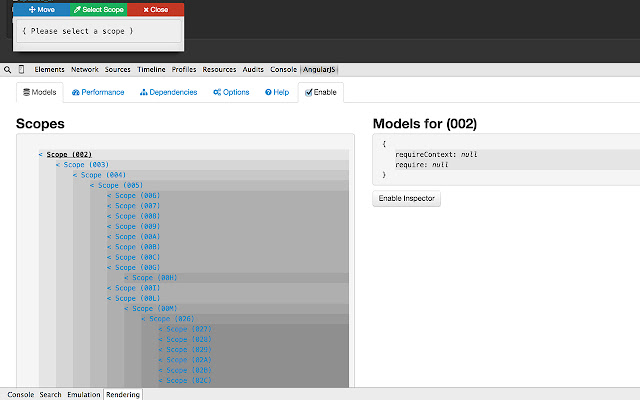Collapse the Scope (026) arrow
Viewport: 640px width, 400px height.
[144, 319]
